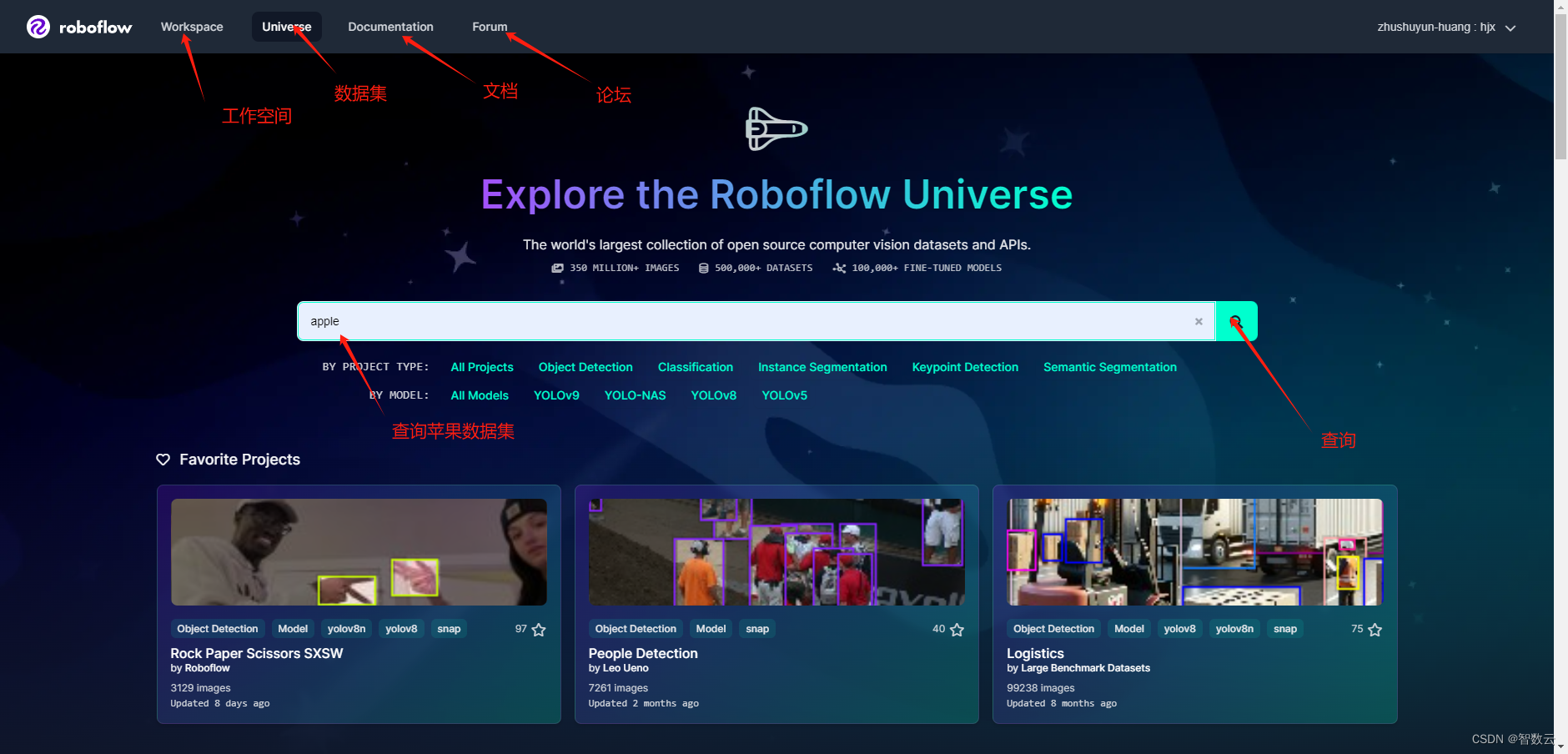The height and width of the screenshot is (754, 1568).
Task: Click the spaceship icon above the headline
Action: pyautogui.click(x=776, y=128)
